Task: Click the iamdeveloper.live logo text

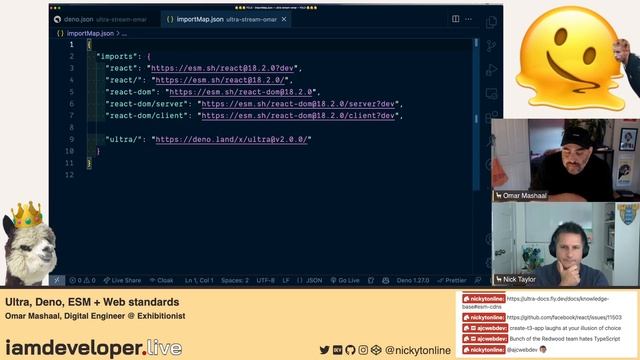Action: pyautogui.click(x=93, y=348)
